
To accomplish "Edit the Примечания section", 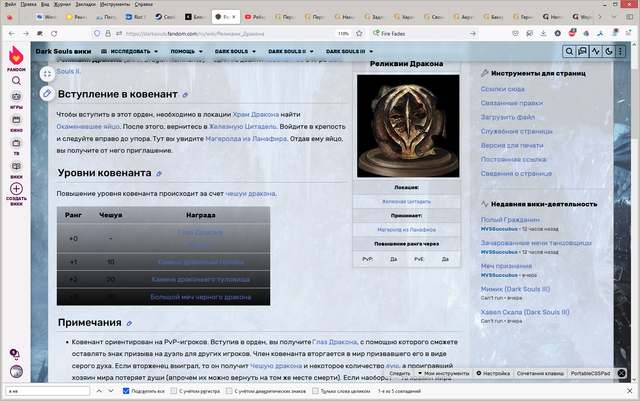I will [129, 323].
